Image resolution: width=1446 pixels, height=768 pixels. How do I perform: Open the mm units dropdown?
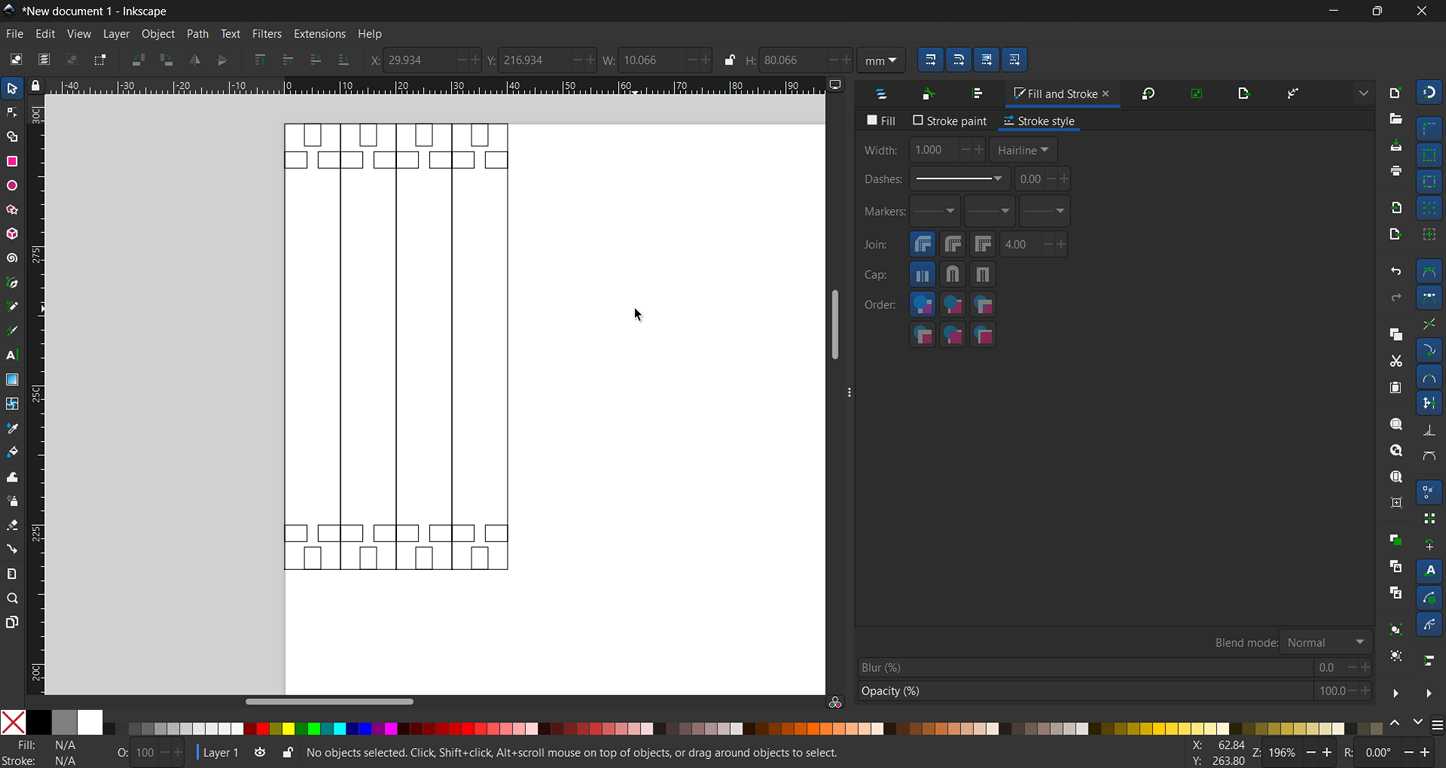[881, 60]
